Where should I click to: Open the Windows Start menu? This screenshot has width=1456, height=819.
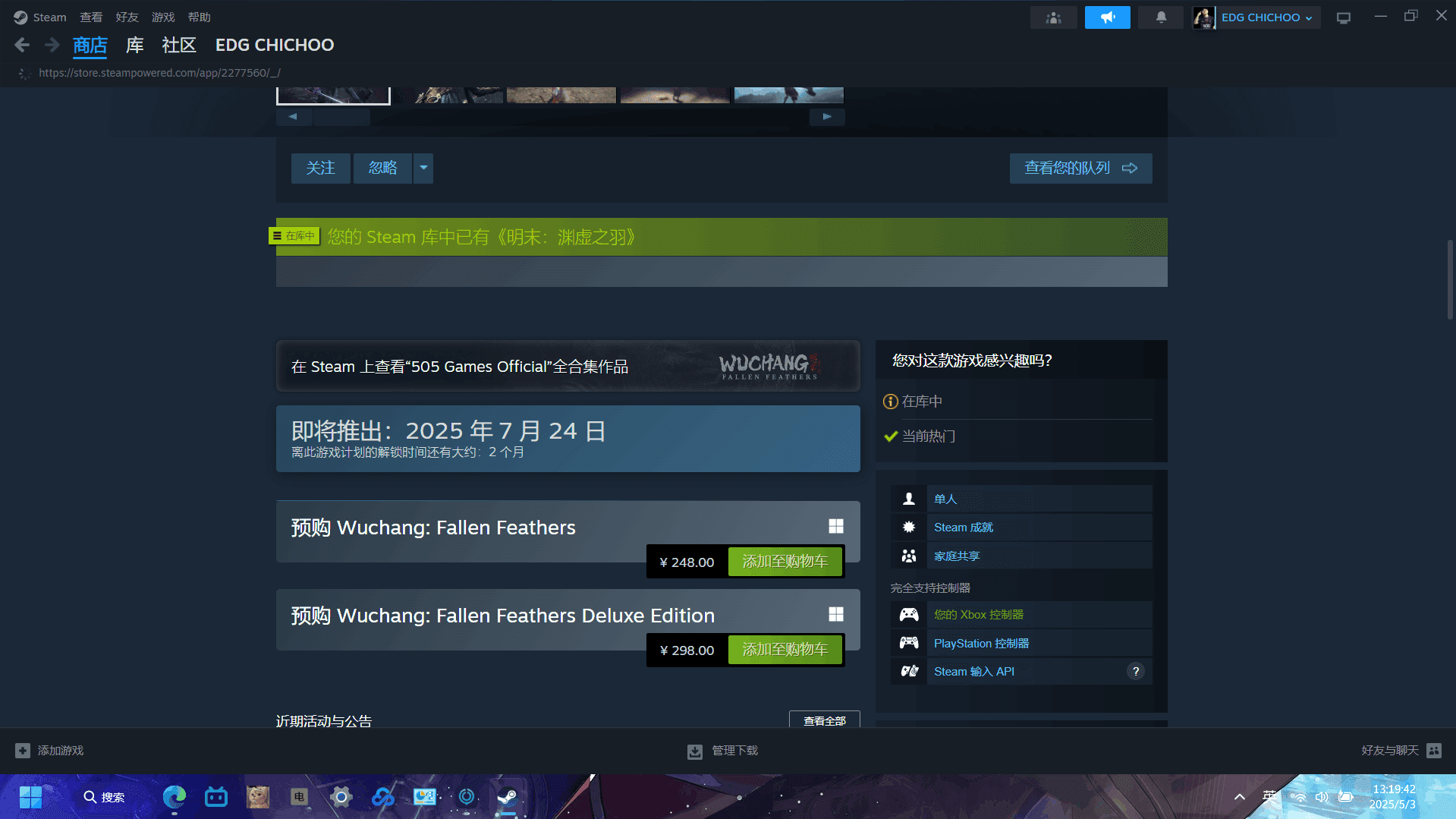tap(30, 797)
